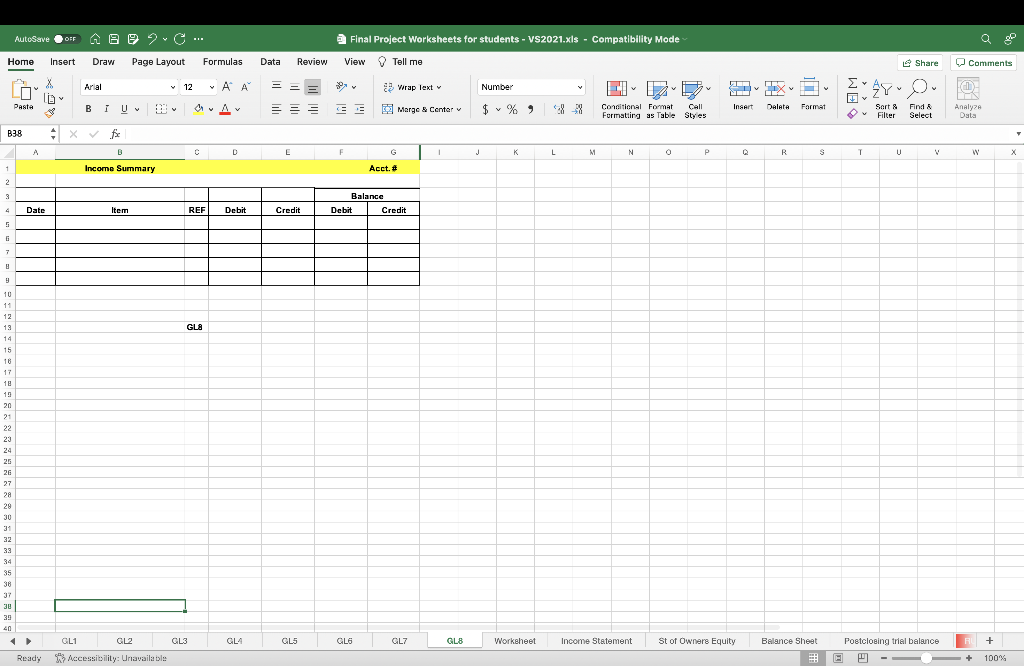Open Format as Table gallery
Screen dimensions: 1024x666
click(x=660, y=99)
